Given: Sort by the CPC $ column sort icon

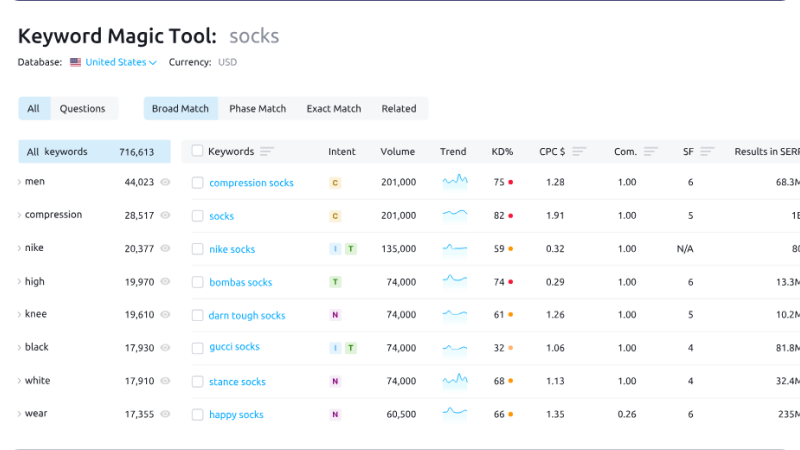Looking at the screenshot, I should click(x=579, y=152).
